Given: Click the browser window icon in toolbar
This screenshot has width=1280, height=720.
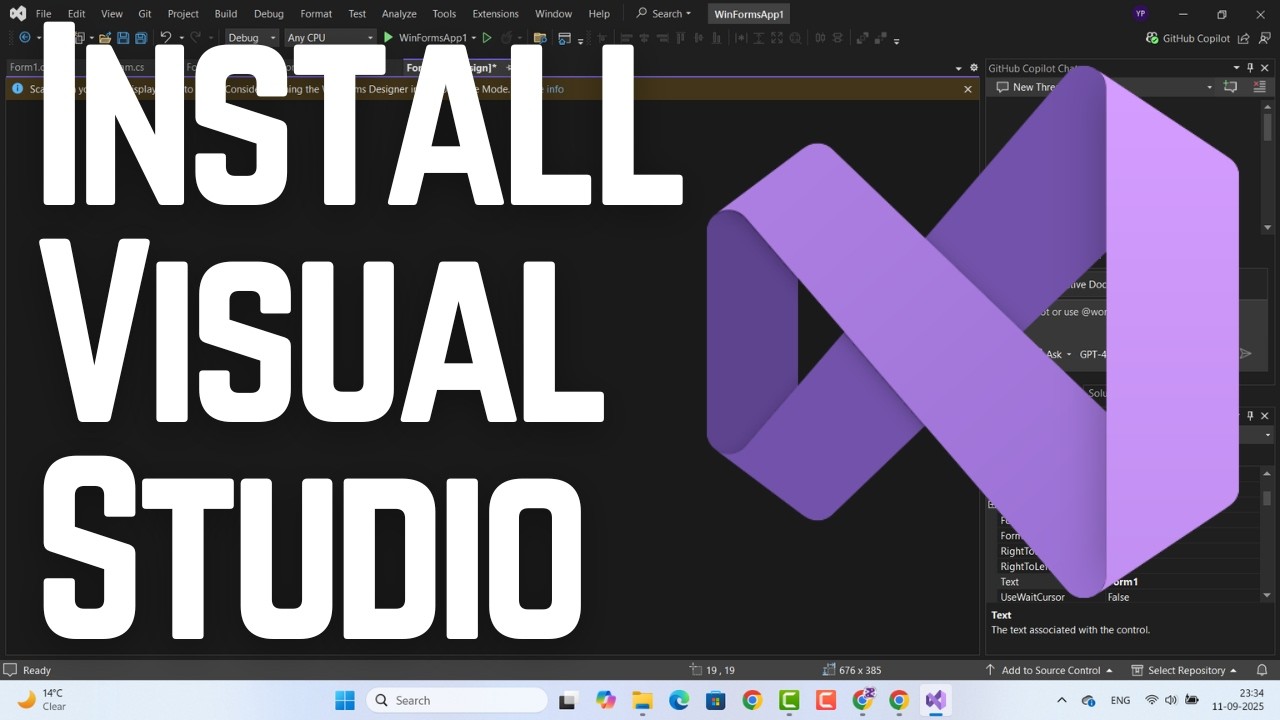Looking at the screenshot, I should [x=565, y=38].
